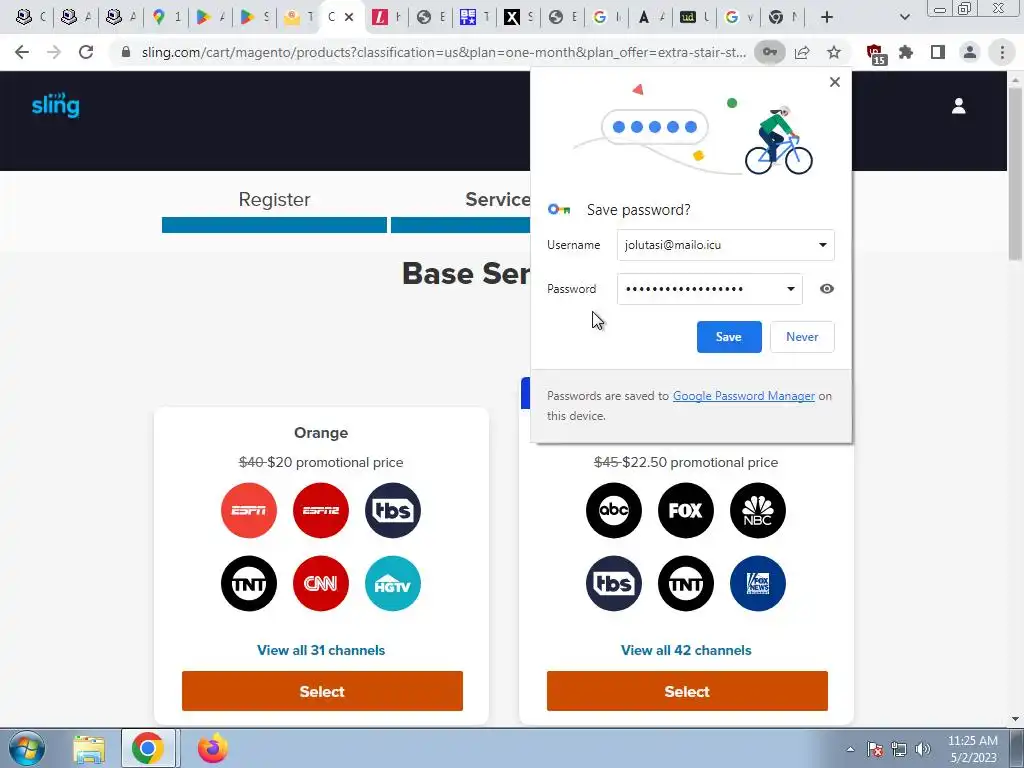Viewport: 1024px width, 768px height.
Task: Bookmark this page with the star icon
Action: (834, 52)
